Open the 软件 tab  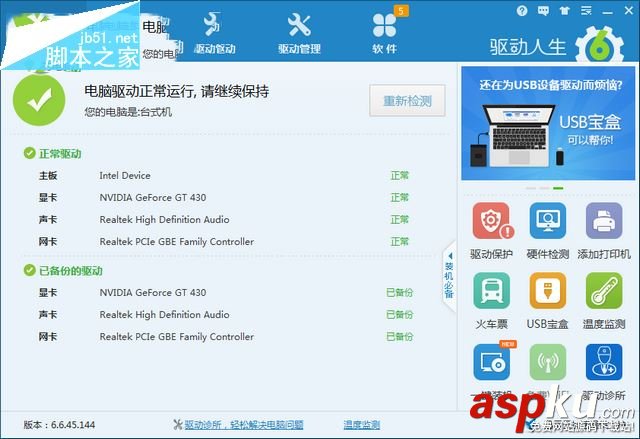[x=384, y=33]
